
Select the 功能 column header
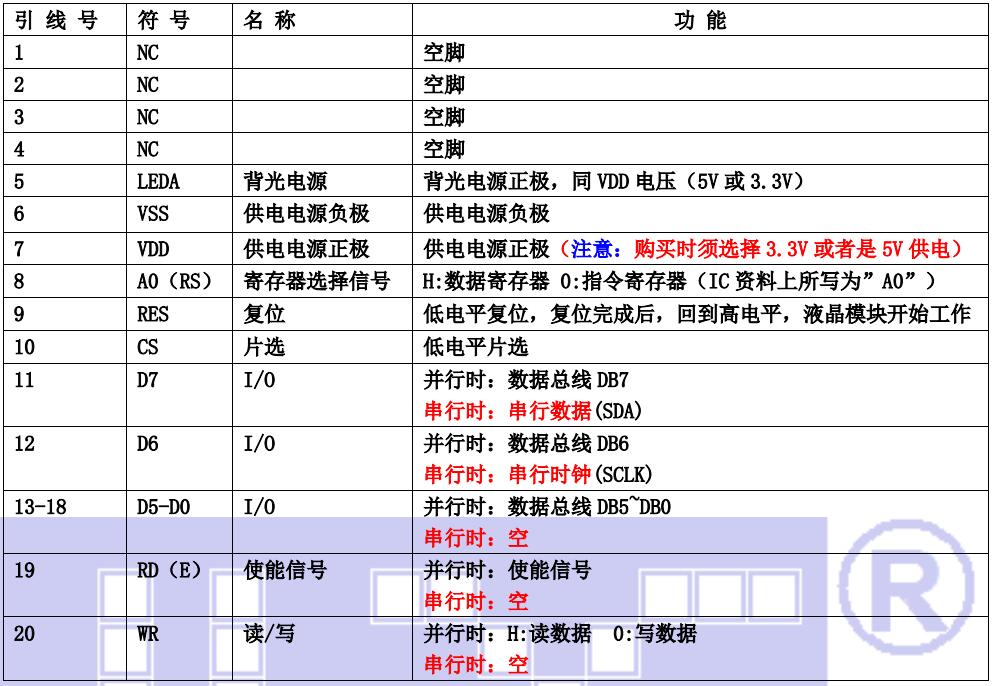click(700, 20)
